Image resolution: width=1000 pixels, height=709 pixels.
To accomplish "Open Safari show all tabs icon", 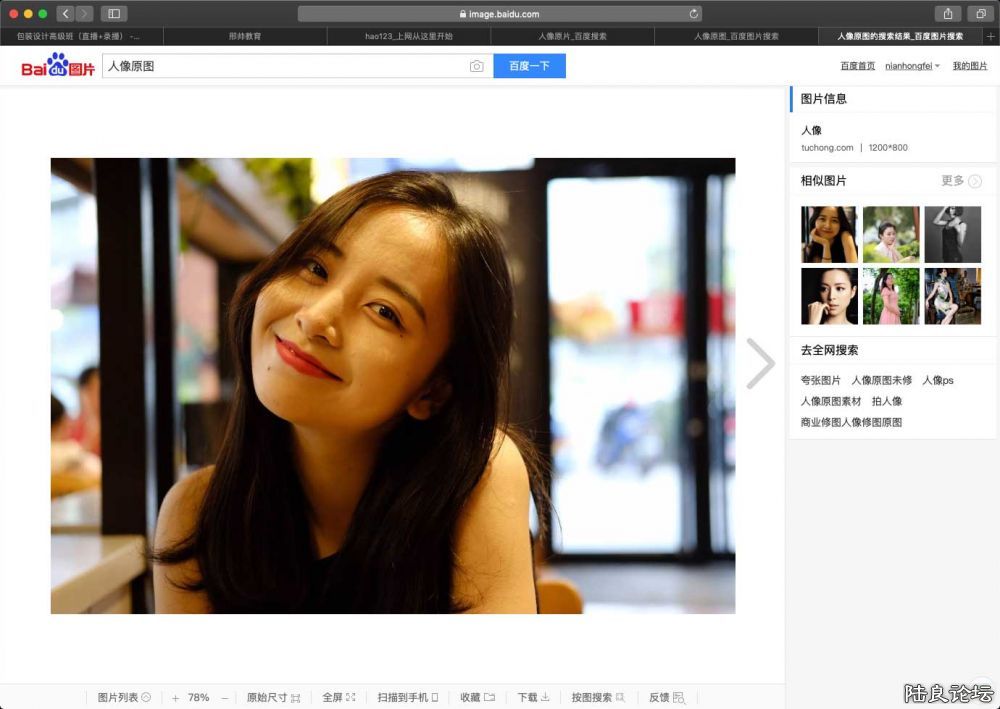I will click(980, 14).
